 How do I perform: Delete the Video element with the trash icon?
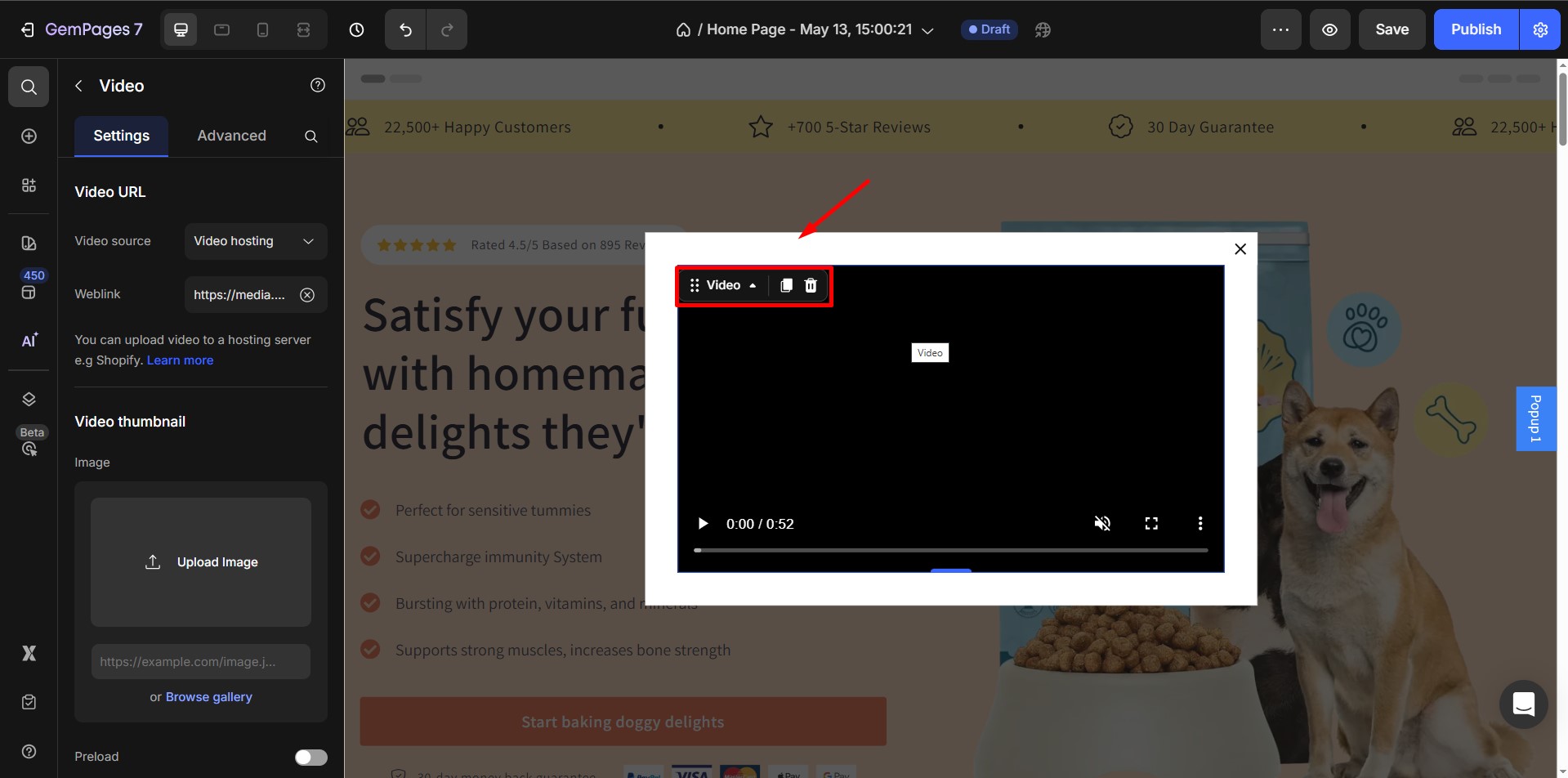click(810, 285)
